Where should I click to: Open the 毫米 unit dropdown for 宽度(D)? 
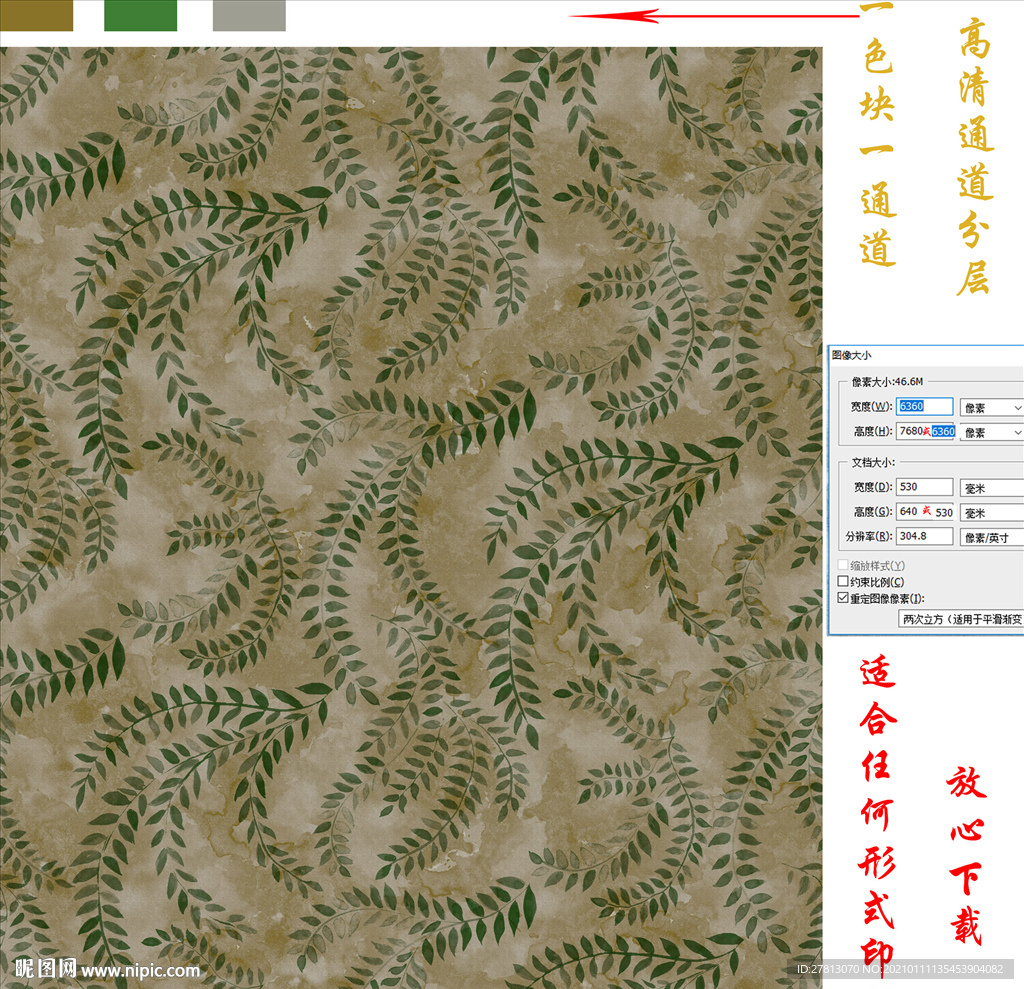991,488
